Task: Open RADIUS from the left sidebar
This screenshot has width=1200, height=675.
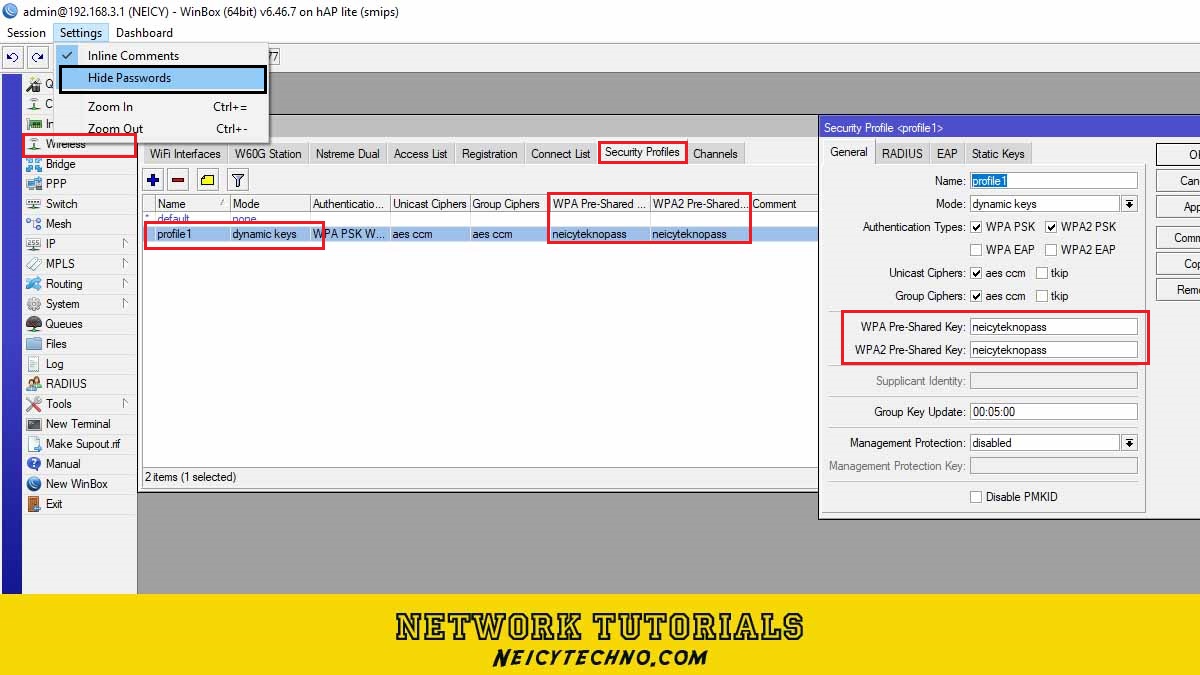Action: [x=66, y=384]
